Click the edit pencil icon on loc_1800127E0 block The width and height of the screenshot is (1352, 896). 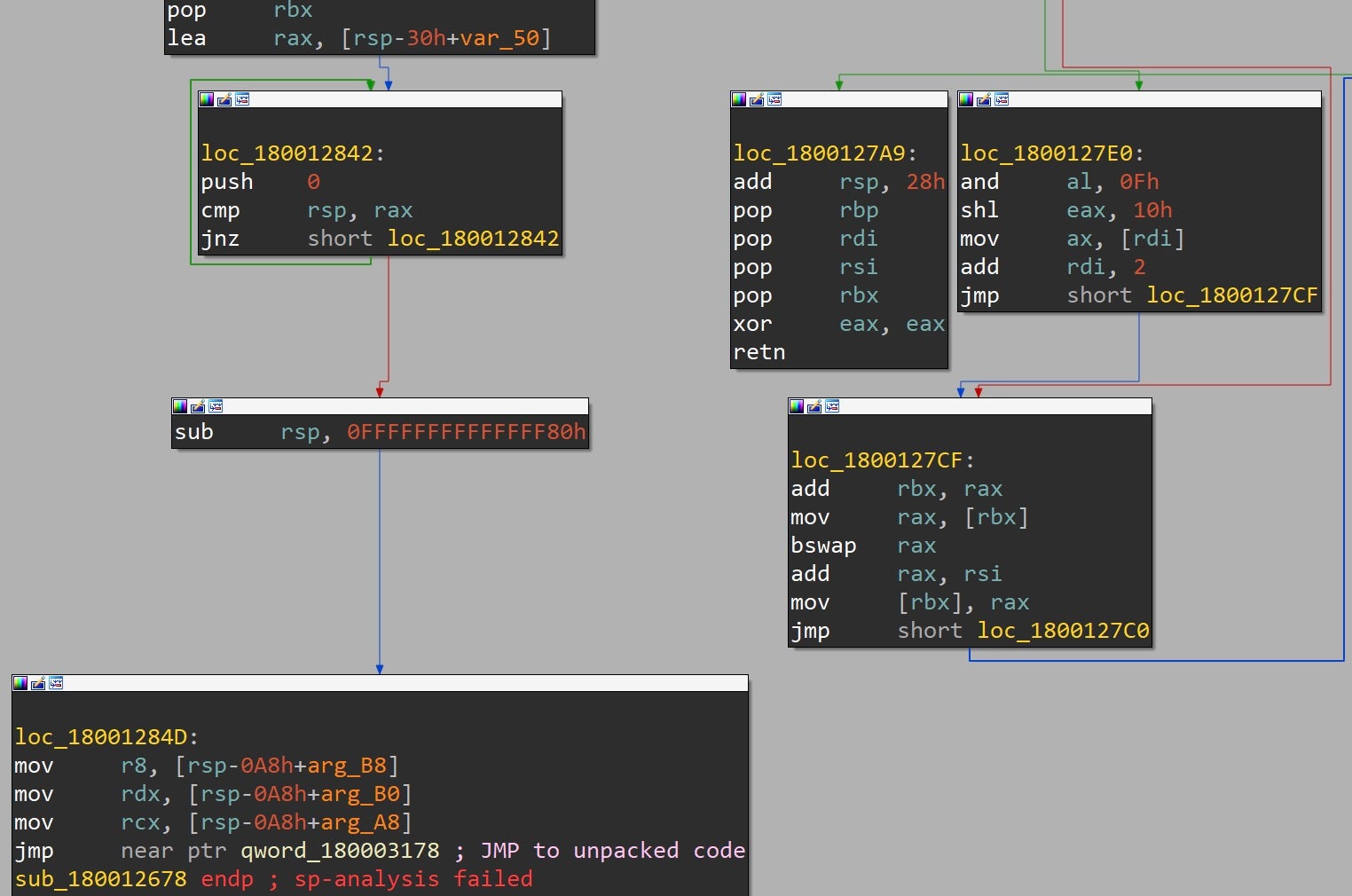point(984,99)
